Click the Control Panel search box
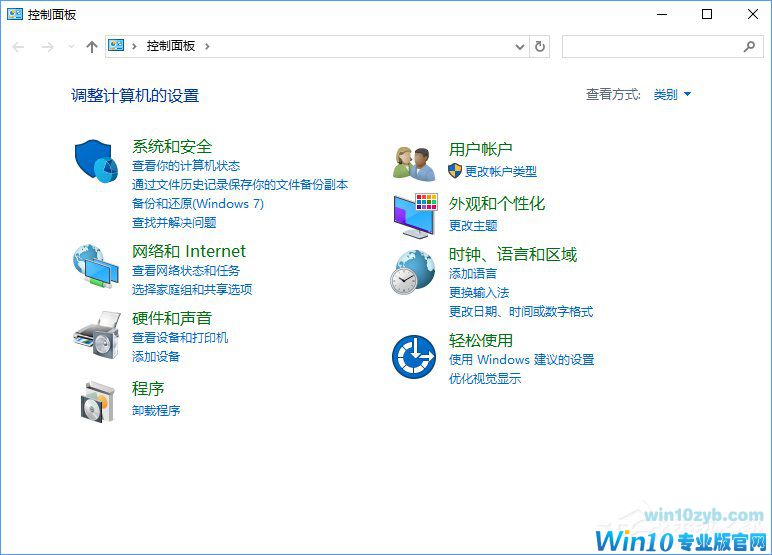 663,46
